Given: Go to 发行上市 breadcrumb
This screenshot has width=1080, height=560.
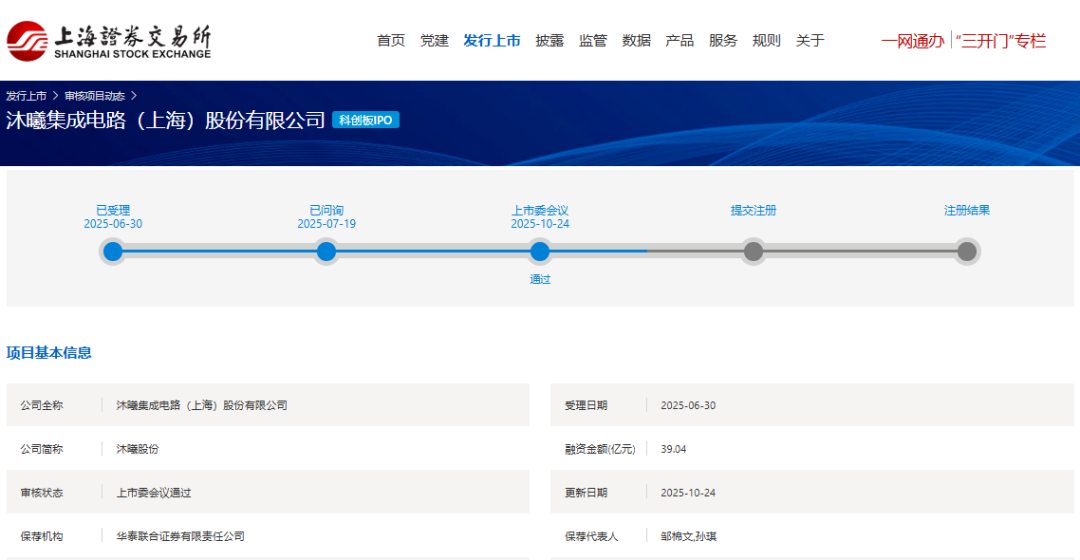Looking at the screenshot, I should click(26, 96).
